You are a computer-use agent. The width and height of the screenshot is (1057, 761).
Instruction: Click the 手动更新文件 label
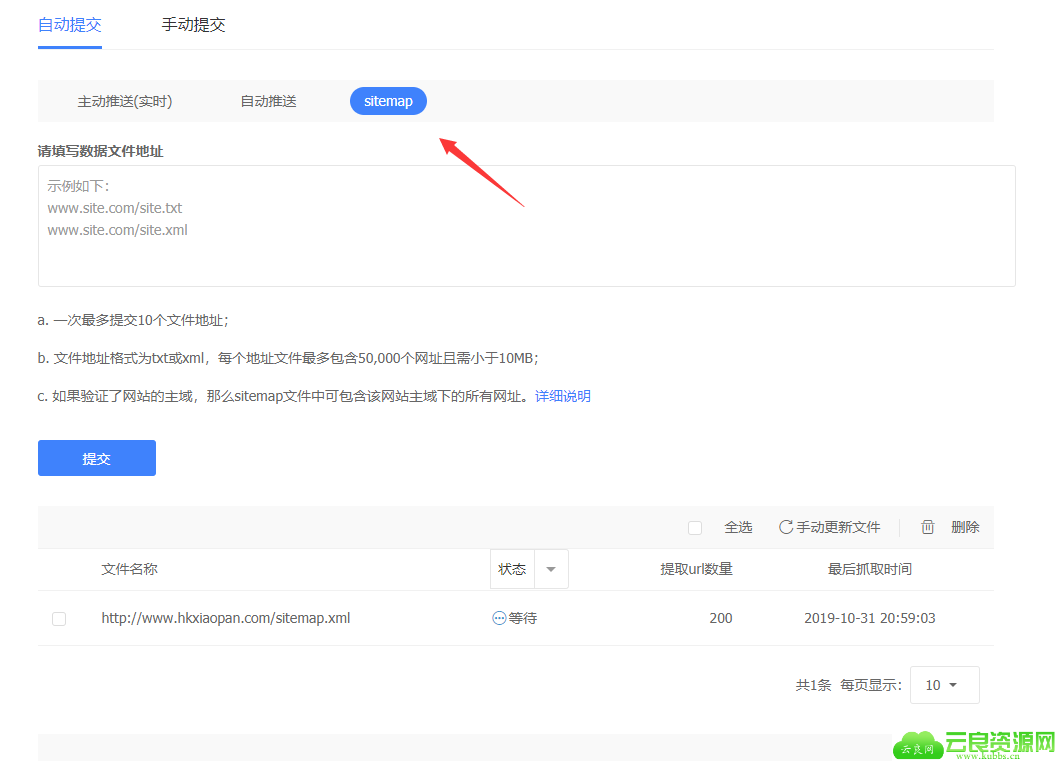[838, 527]
